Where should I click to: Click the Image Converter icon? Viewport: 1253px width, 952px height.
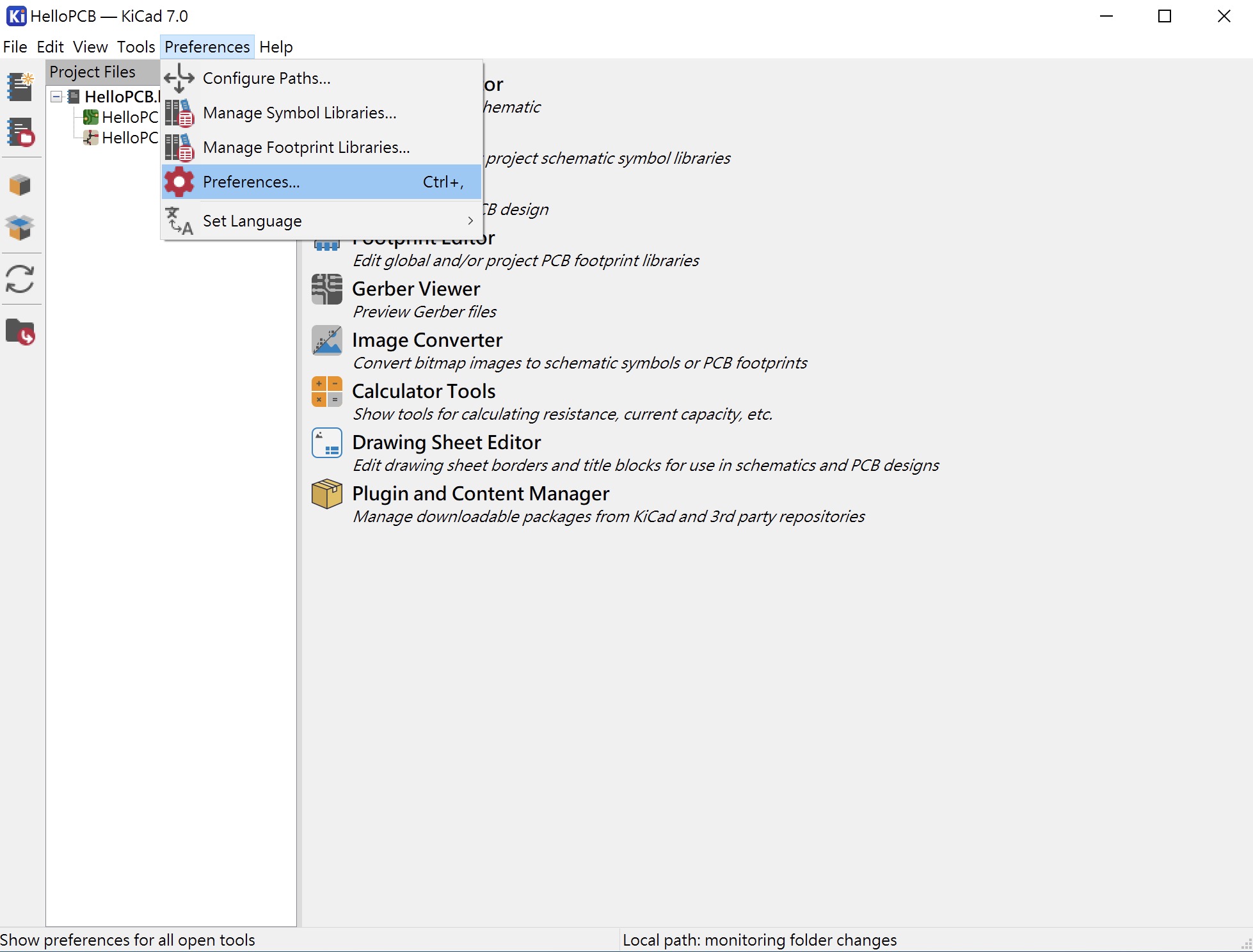[327, 340]
